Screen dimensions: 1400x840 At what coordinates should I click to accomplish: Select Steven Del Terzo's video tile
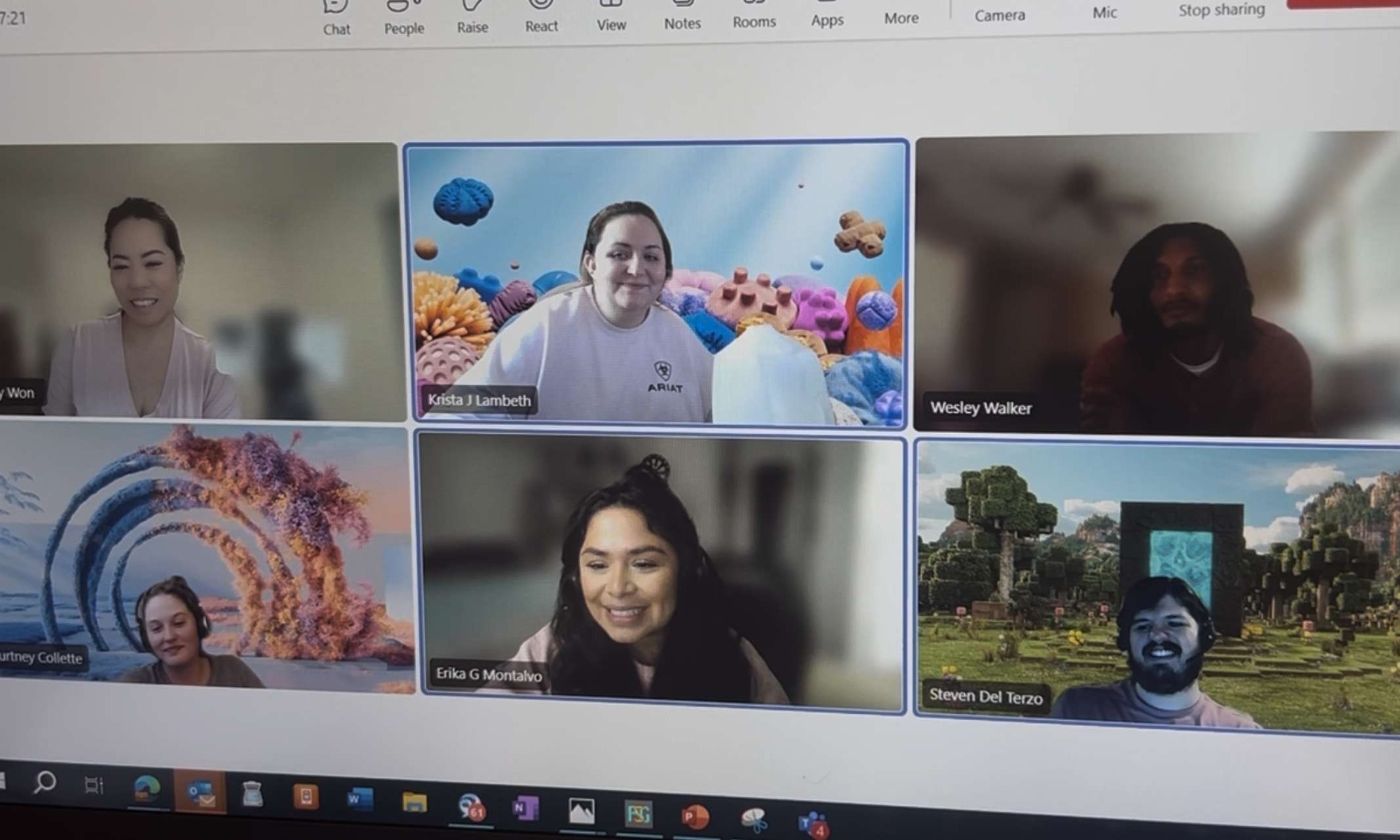click(x=1157, y=586)
